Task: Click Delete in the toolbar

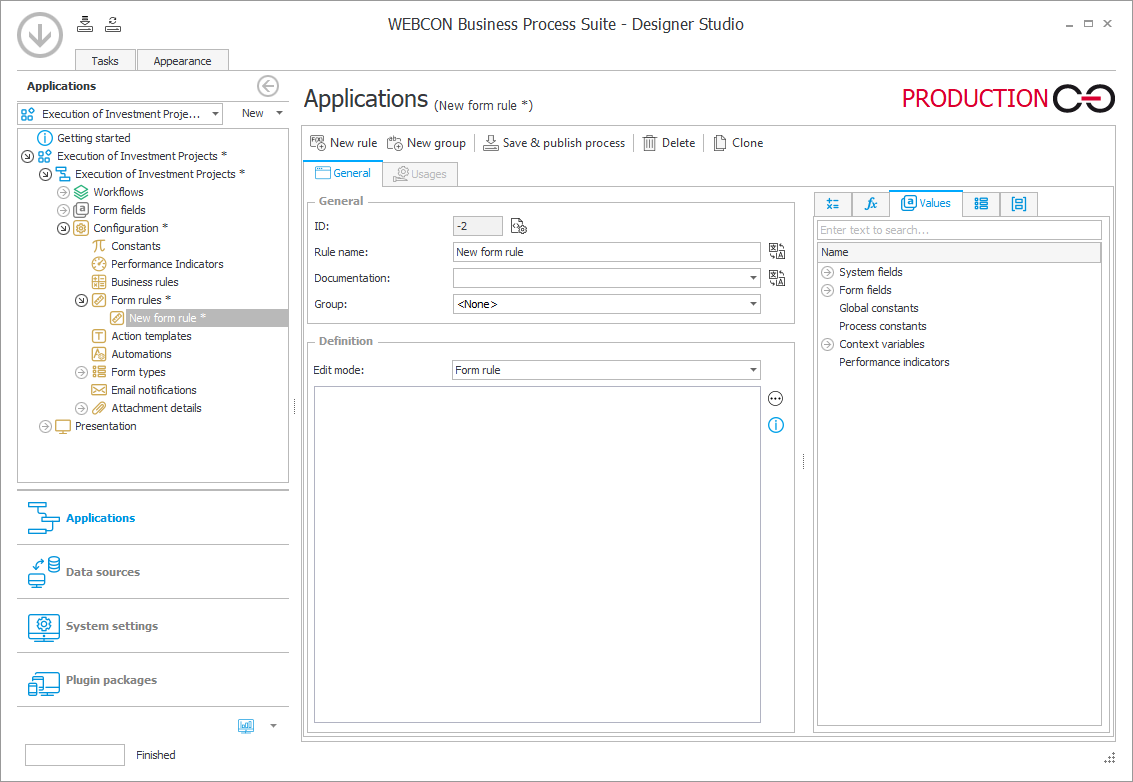Action: [x=668, y=143]
